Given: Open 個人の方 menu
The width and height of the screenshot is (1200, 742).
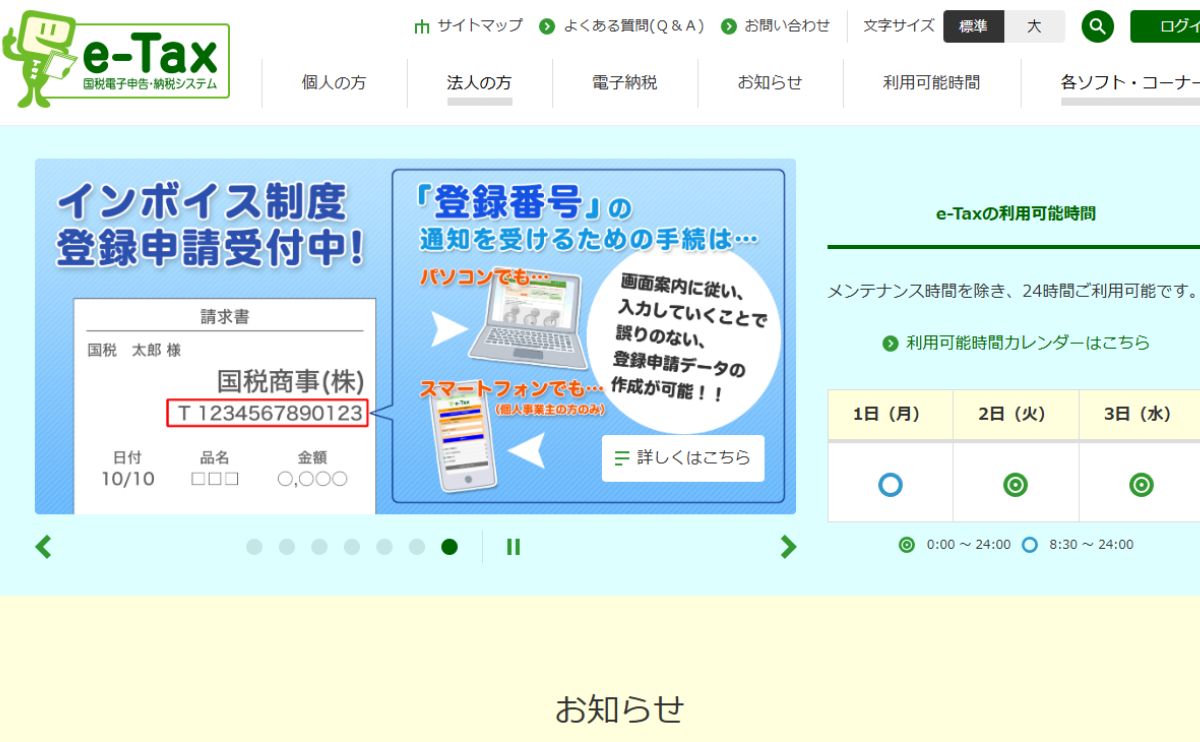Looking at the screenshot, I should (x=334, y=83).
